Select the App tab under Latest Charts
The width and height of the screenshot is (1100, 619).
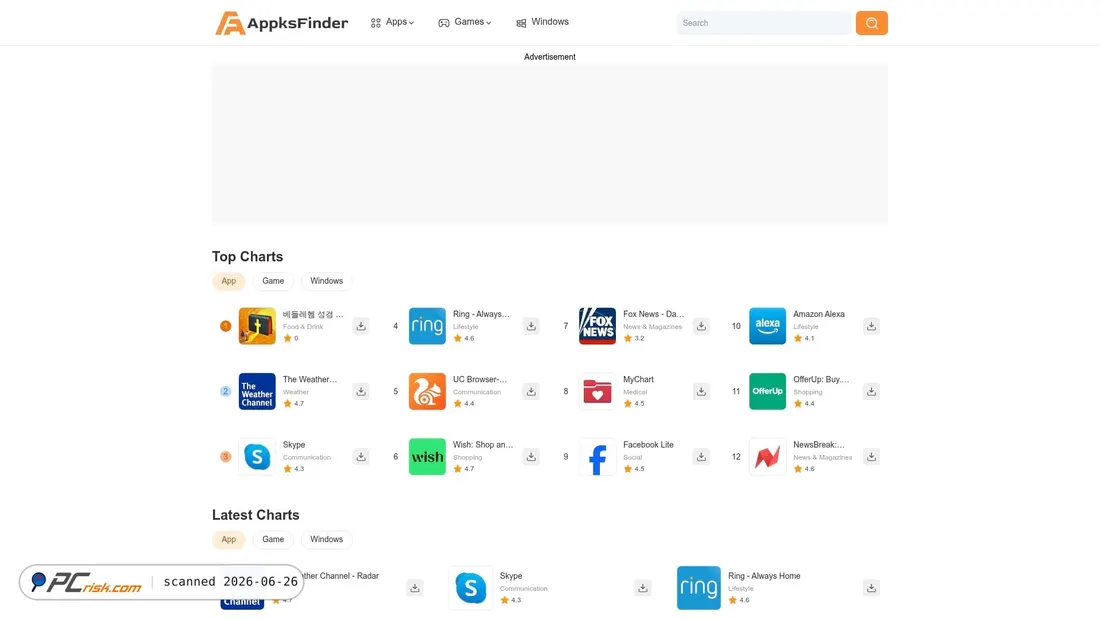(x=229, y=539)
